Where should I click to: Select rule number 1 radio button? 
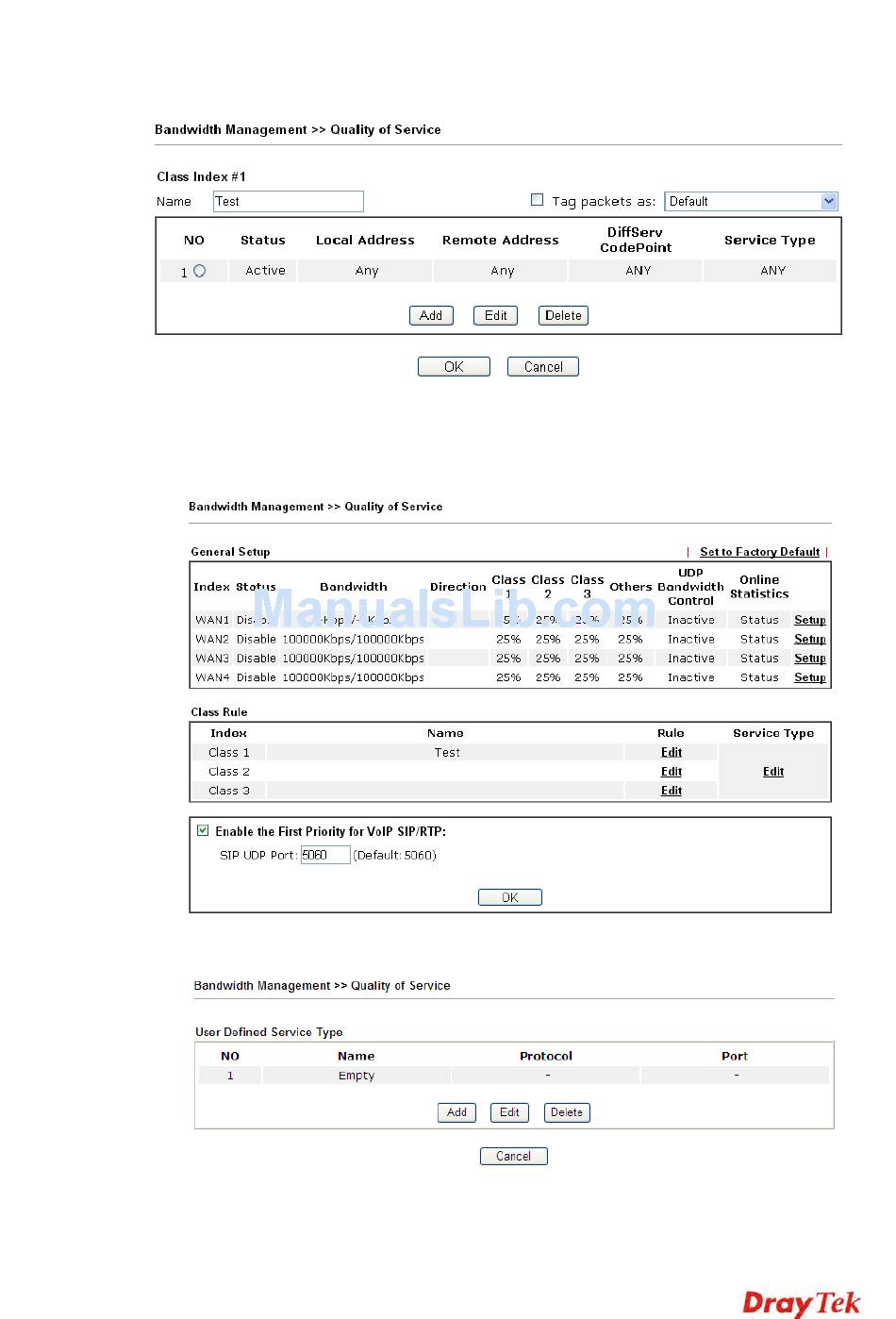click(x=199, y=271)
